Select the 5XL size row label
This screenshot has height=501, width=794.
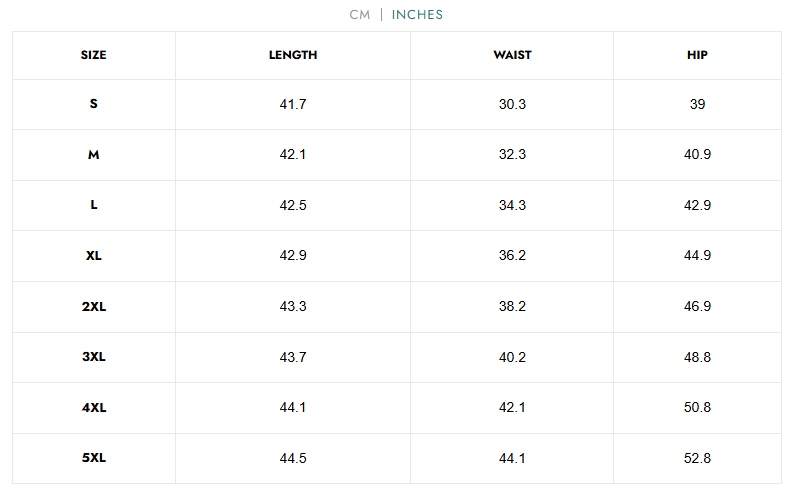coord(94,458)
